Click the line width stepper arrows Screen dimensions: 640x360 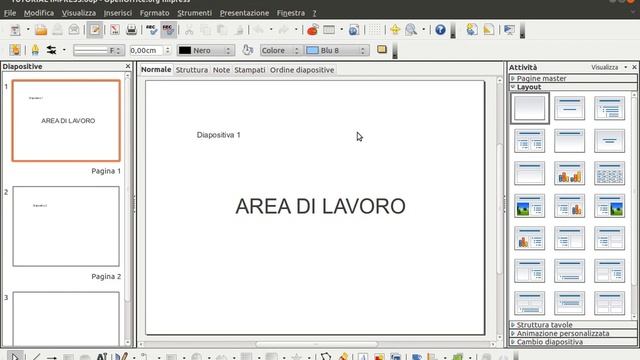[x=167, y=50]
